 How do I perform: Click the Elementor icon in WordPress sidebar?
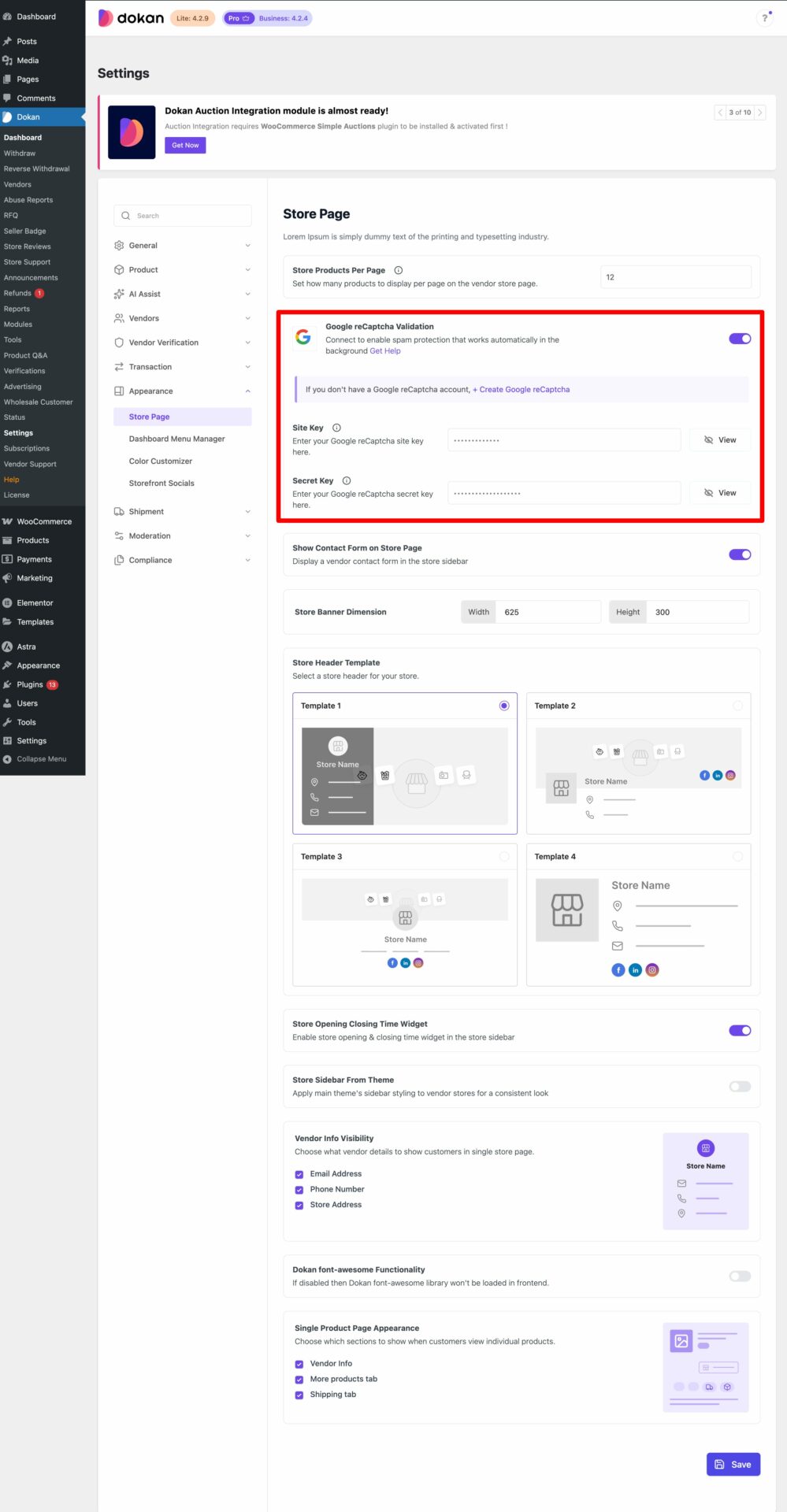point(7,603)
